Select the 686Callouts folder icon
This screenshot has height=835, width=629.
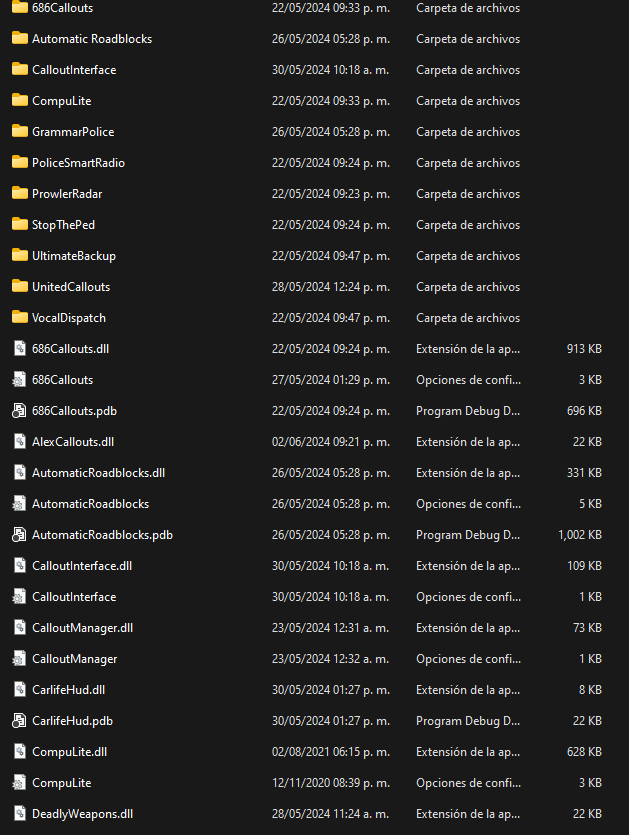20,7
